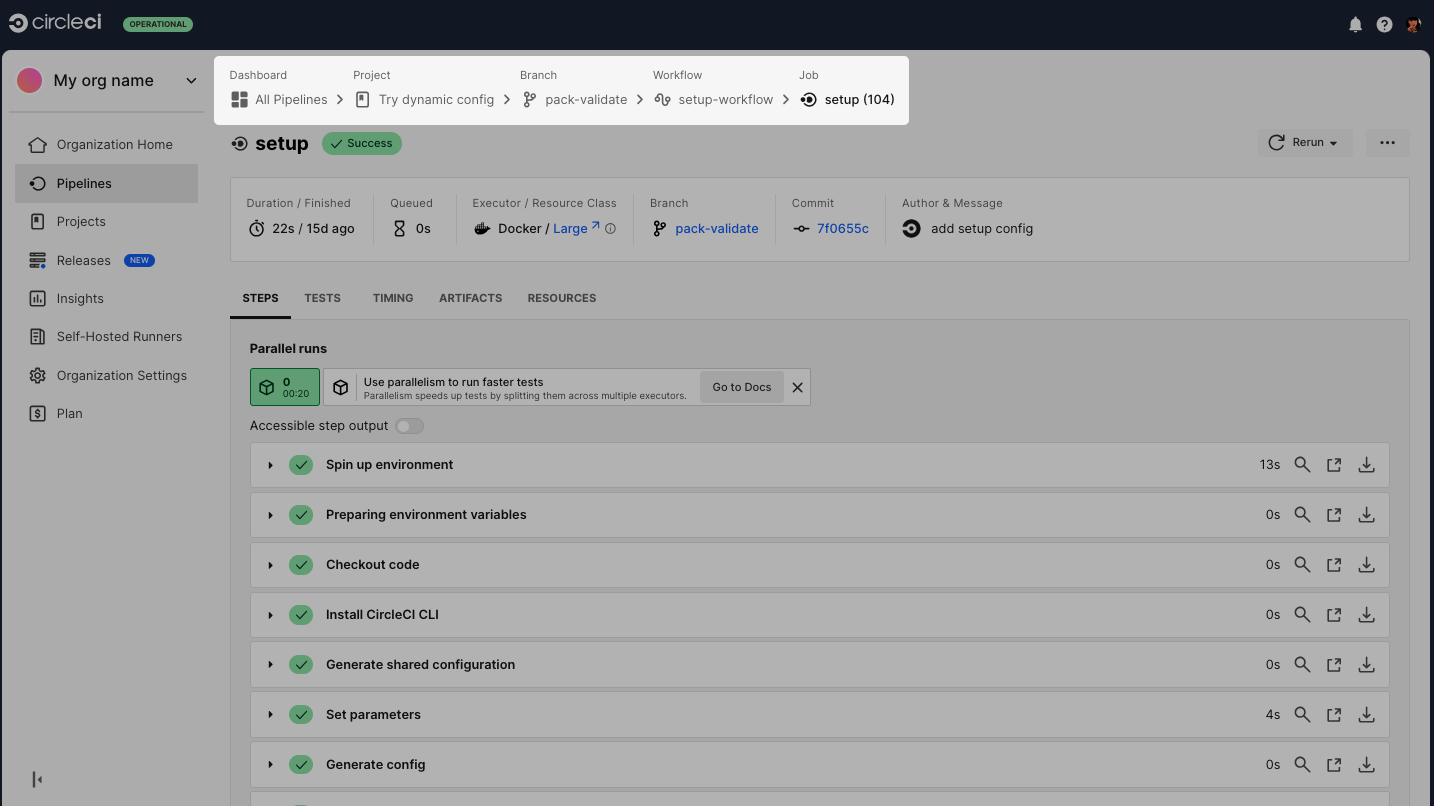Search Generate shared configuration output
The image size is (1434, 806).
point(1302,665)
